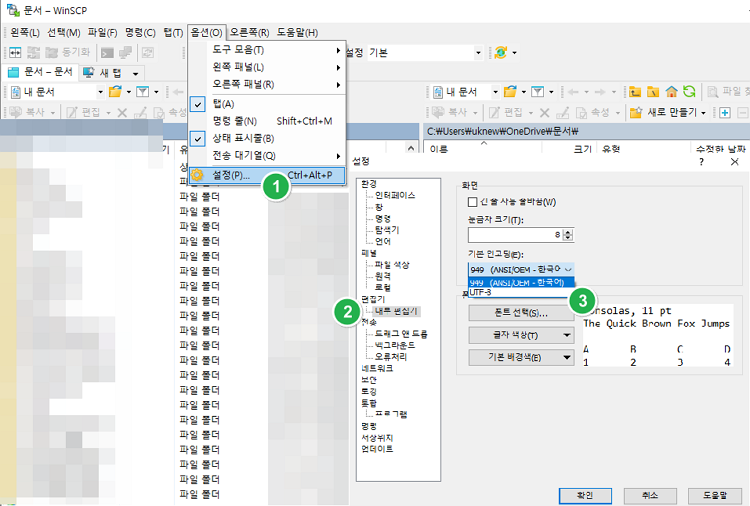The image size is (750, 506).
Task: Select 949 (ANSI/OEM - 한국어) list option
Action: coord(521,283)
